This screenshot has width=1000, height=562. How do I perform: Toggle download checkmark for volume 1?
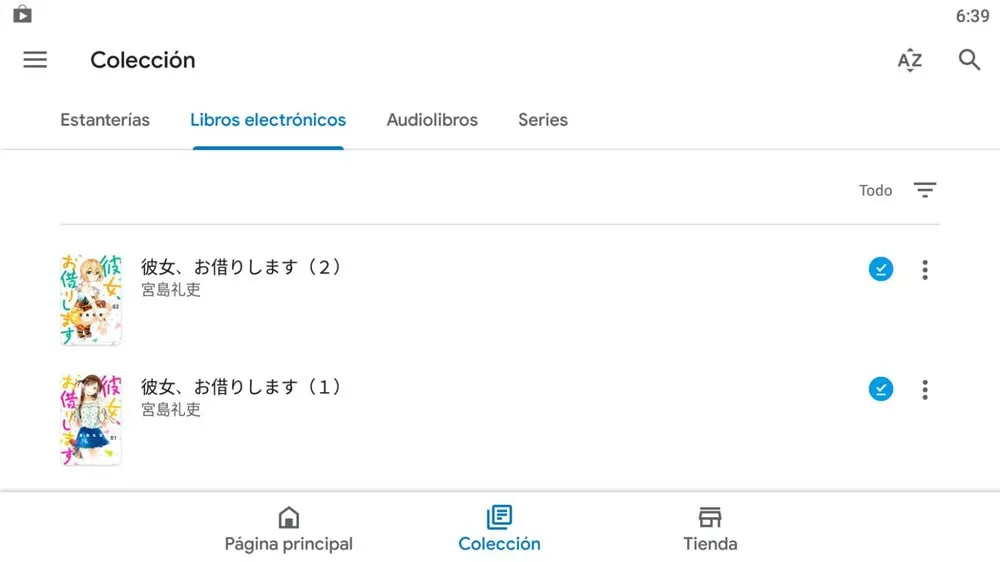(880, 389)
